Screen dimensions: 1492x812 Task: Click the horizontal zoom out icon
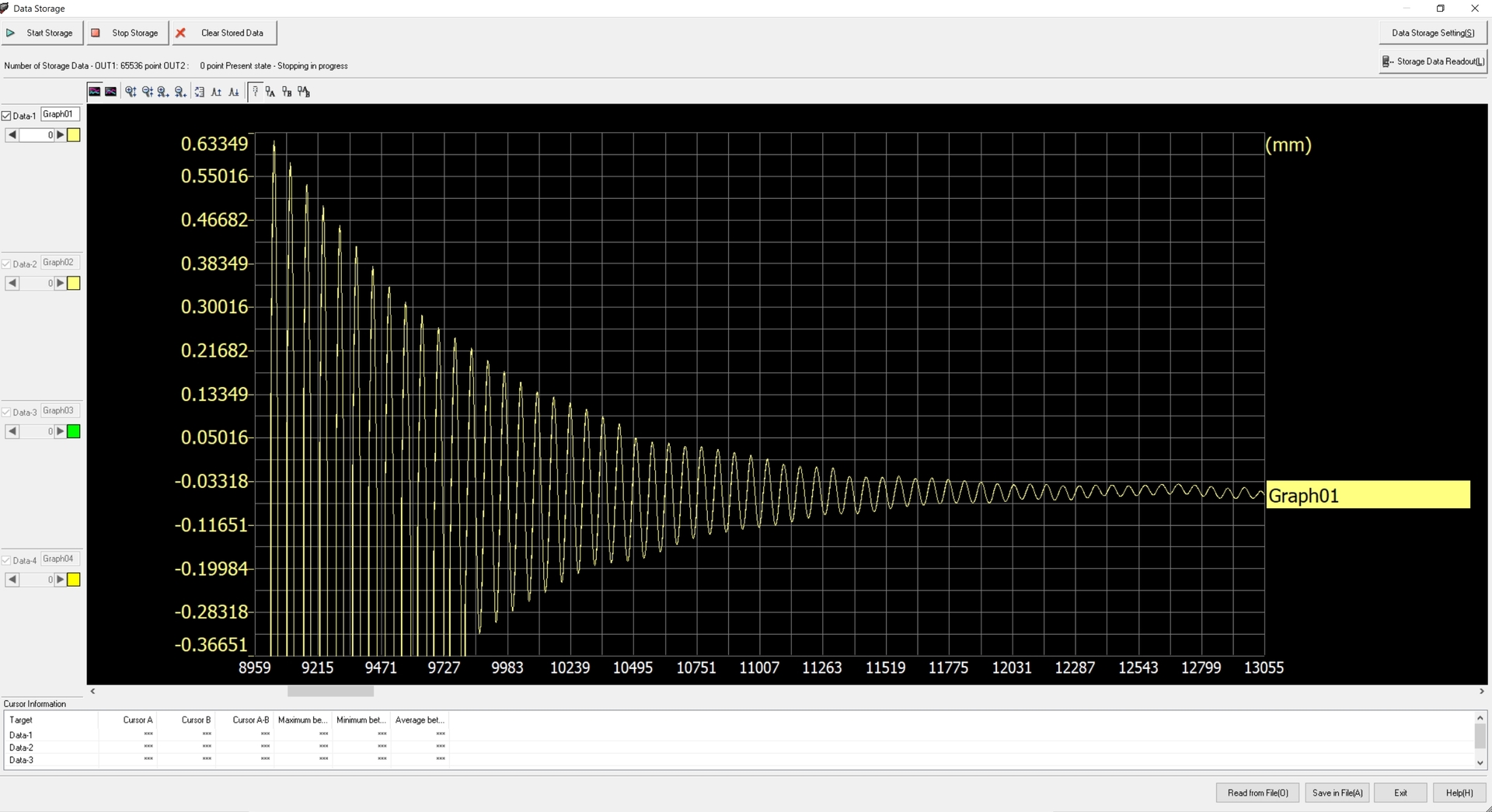tap(180, 92)
